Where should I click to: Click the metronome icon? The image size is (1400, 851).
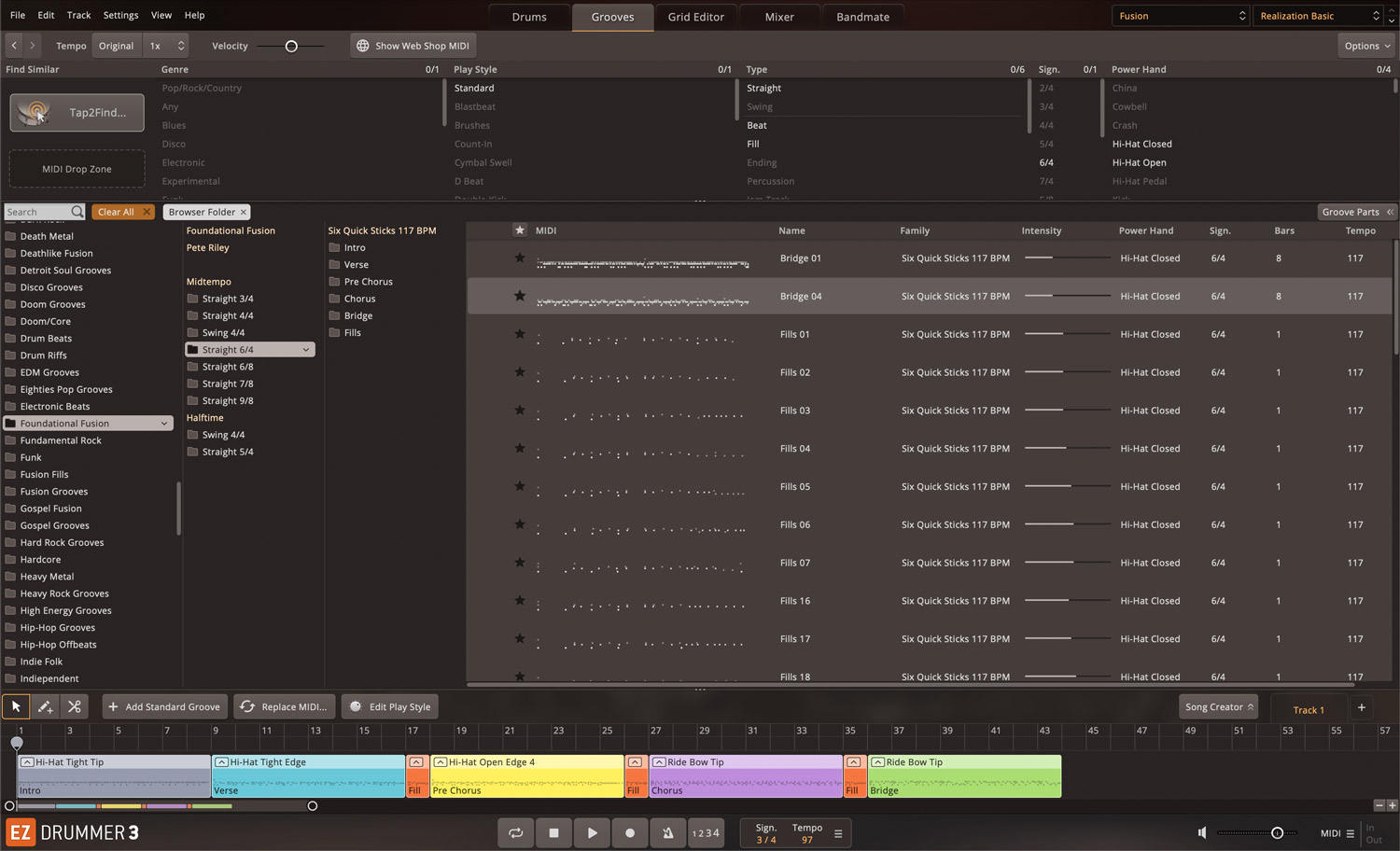[x=668, y=833]
